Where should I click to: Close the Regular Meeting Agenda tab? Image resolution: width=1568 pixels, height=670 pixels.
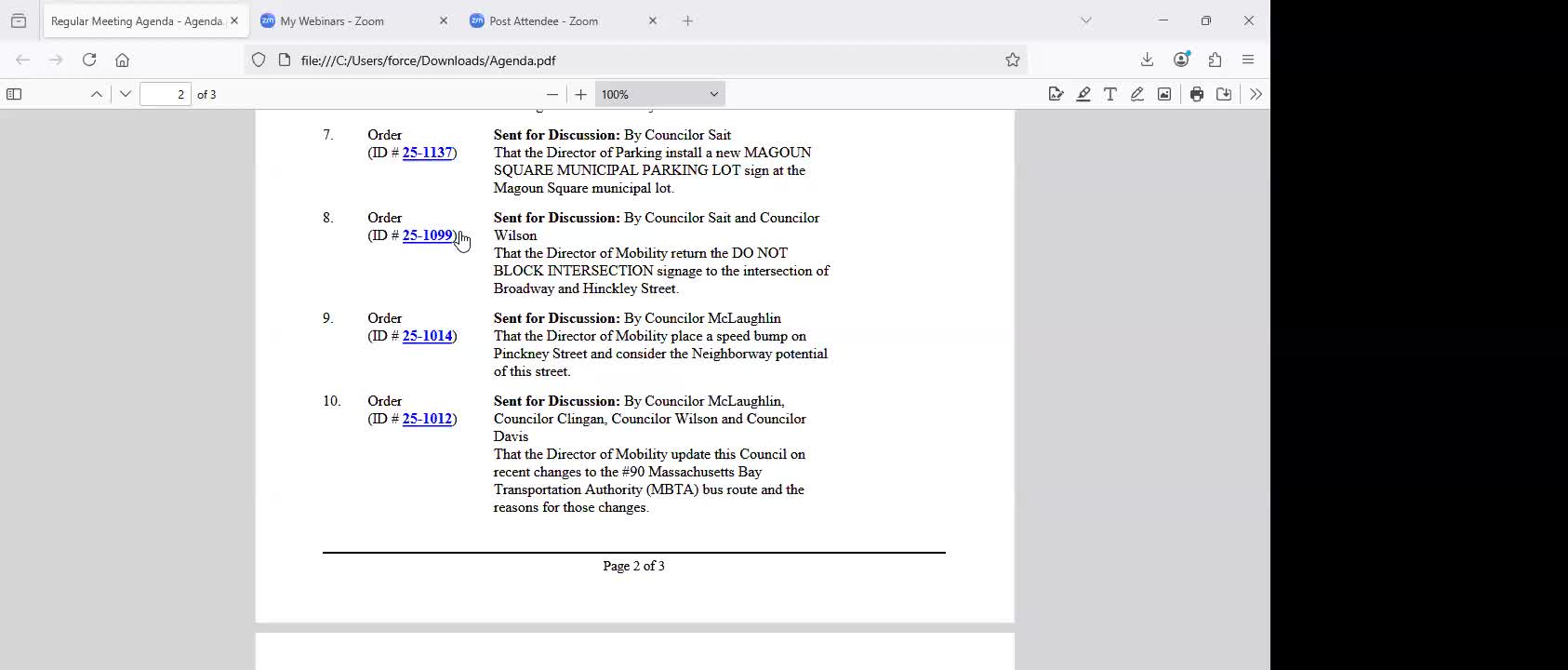pyautogui.click(x=234, y=20)
